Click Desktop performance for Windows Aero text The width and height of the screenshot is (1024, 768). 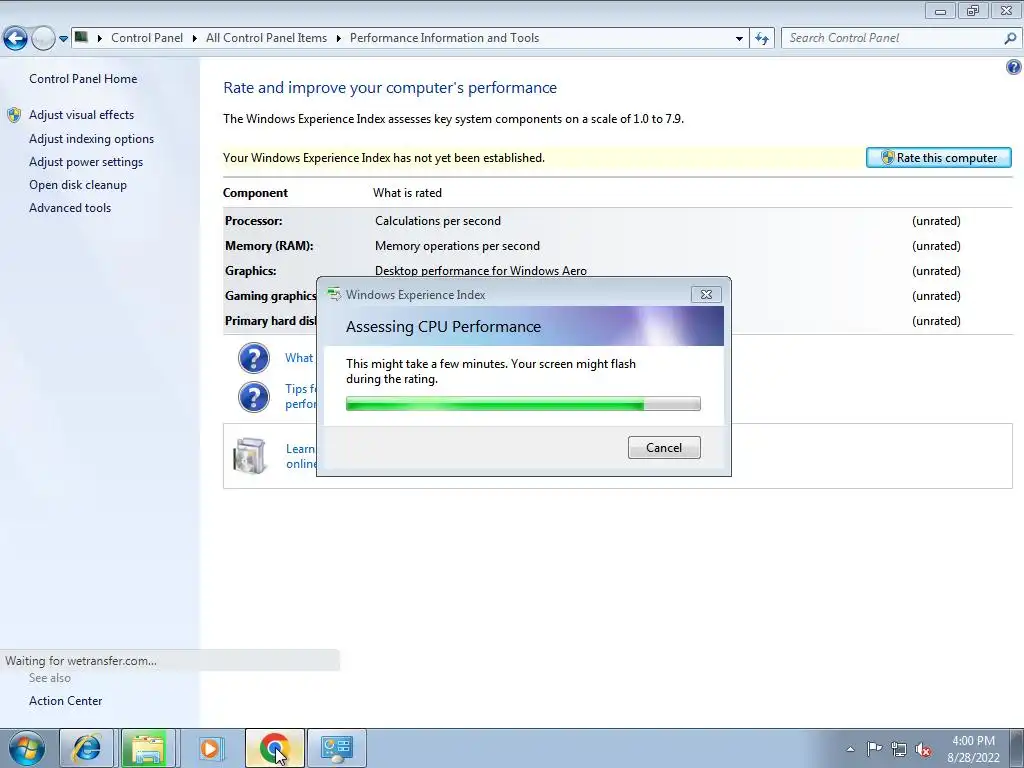point(481,270)
